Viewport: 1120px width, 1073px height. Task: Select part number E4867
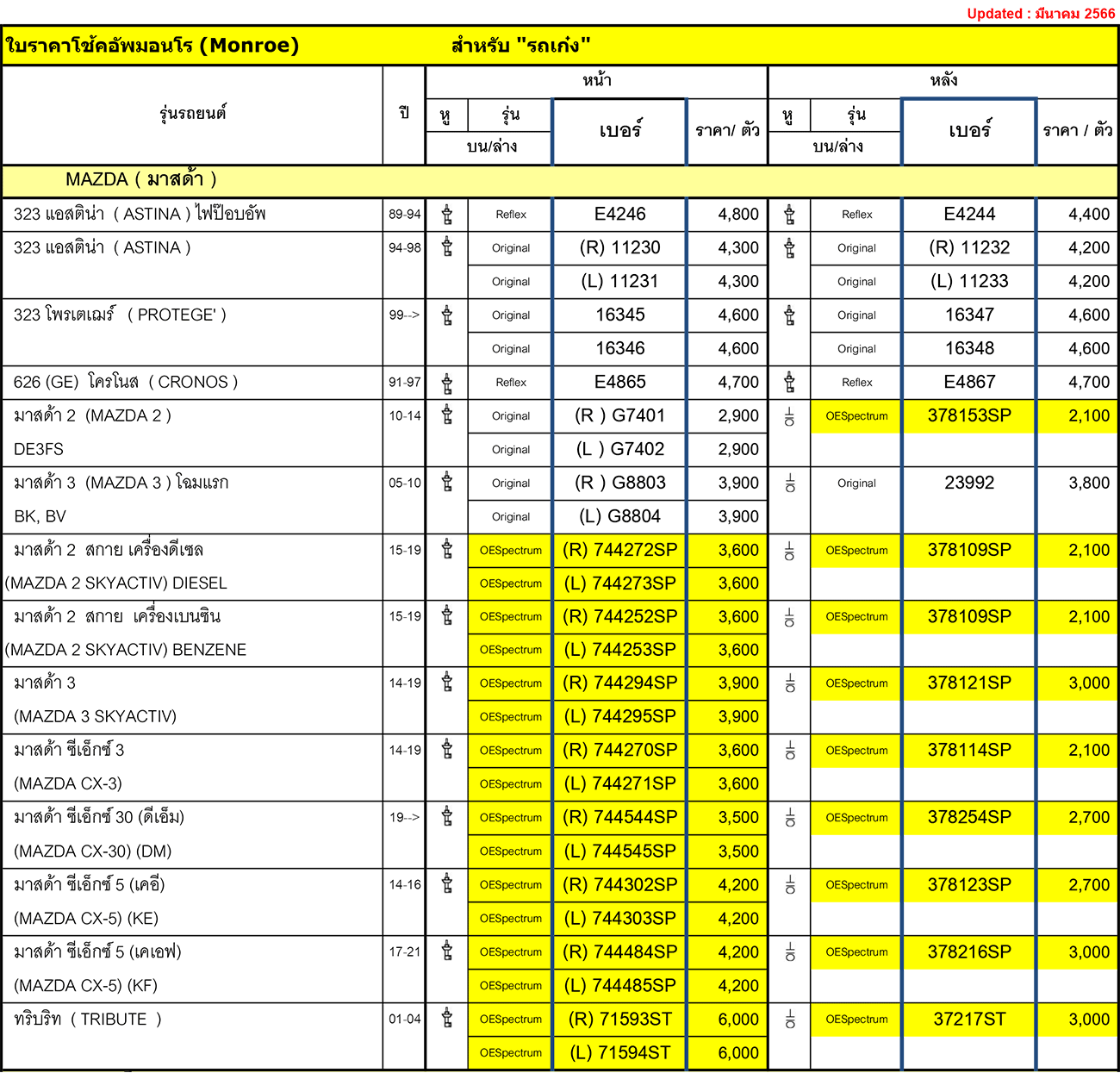[969, 382]
